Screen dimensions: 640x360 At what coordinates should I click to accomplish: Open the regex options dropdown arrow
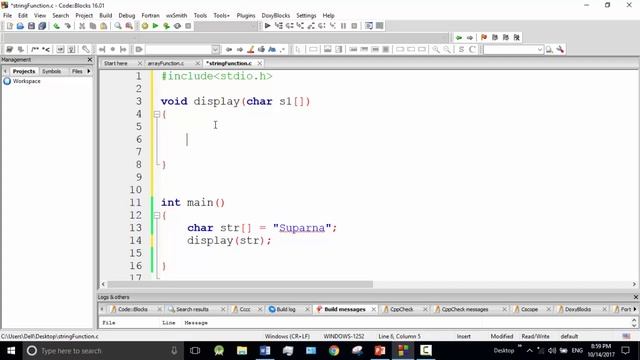[x=282, y=49]
